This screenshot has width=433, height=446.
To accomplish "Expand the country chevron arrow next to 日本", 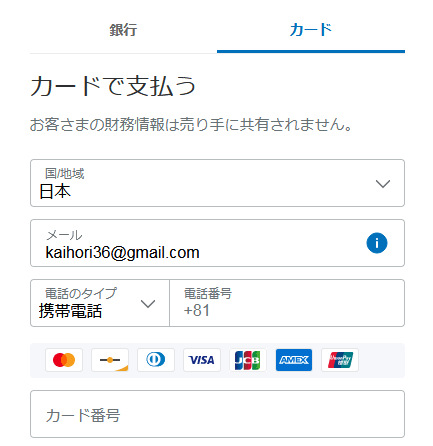I will tap(383, 184).
